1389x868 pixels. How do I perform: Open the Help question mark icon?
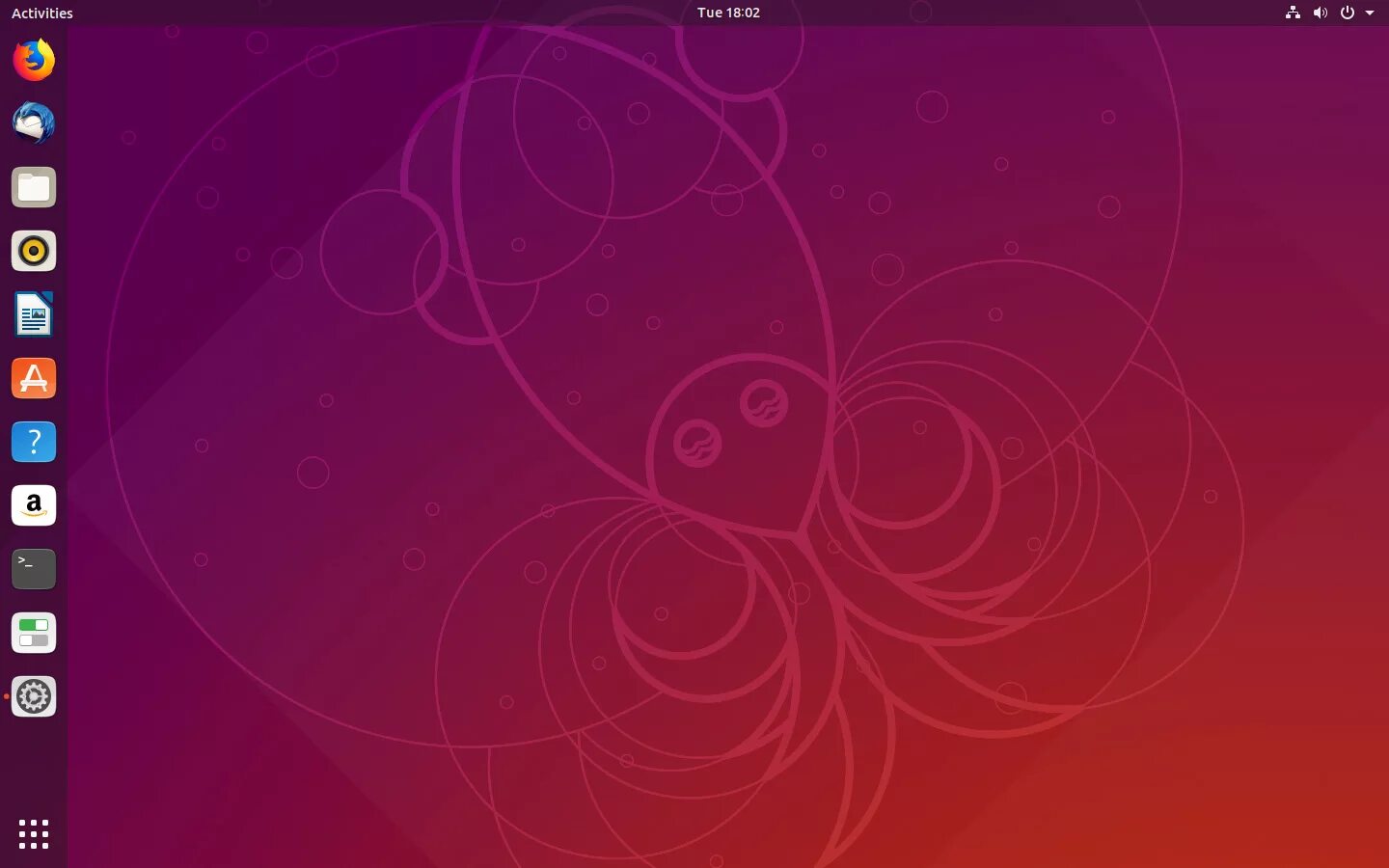(x=34, y=442)
